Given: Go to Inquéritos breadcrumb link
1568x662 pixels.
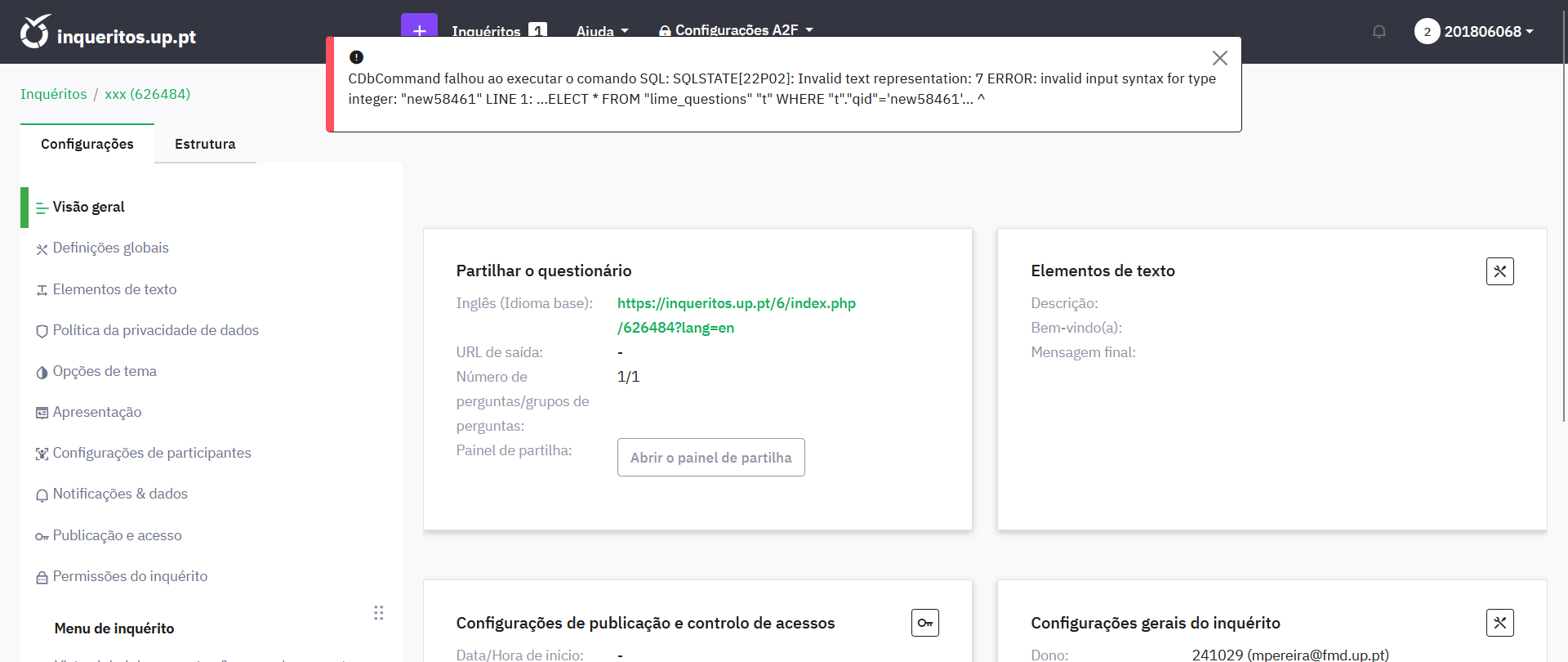Looking at the screenshot, I should point(53,94).
